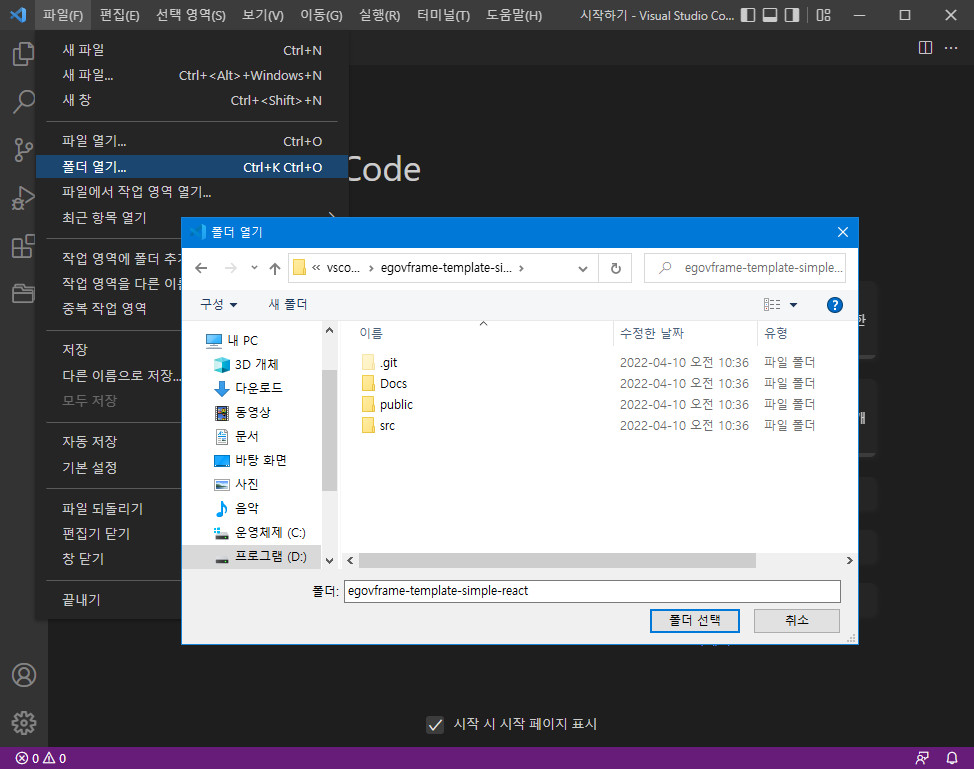974x769 pixels.
Task: Open the 파일(F) menu
Action: (63, 15)
